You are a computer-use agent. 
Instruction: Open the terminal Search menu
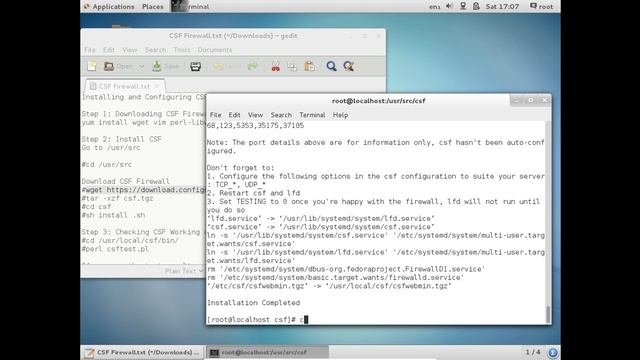click(x=281, y=115)
